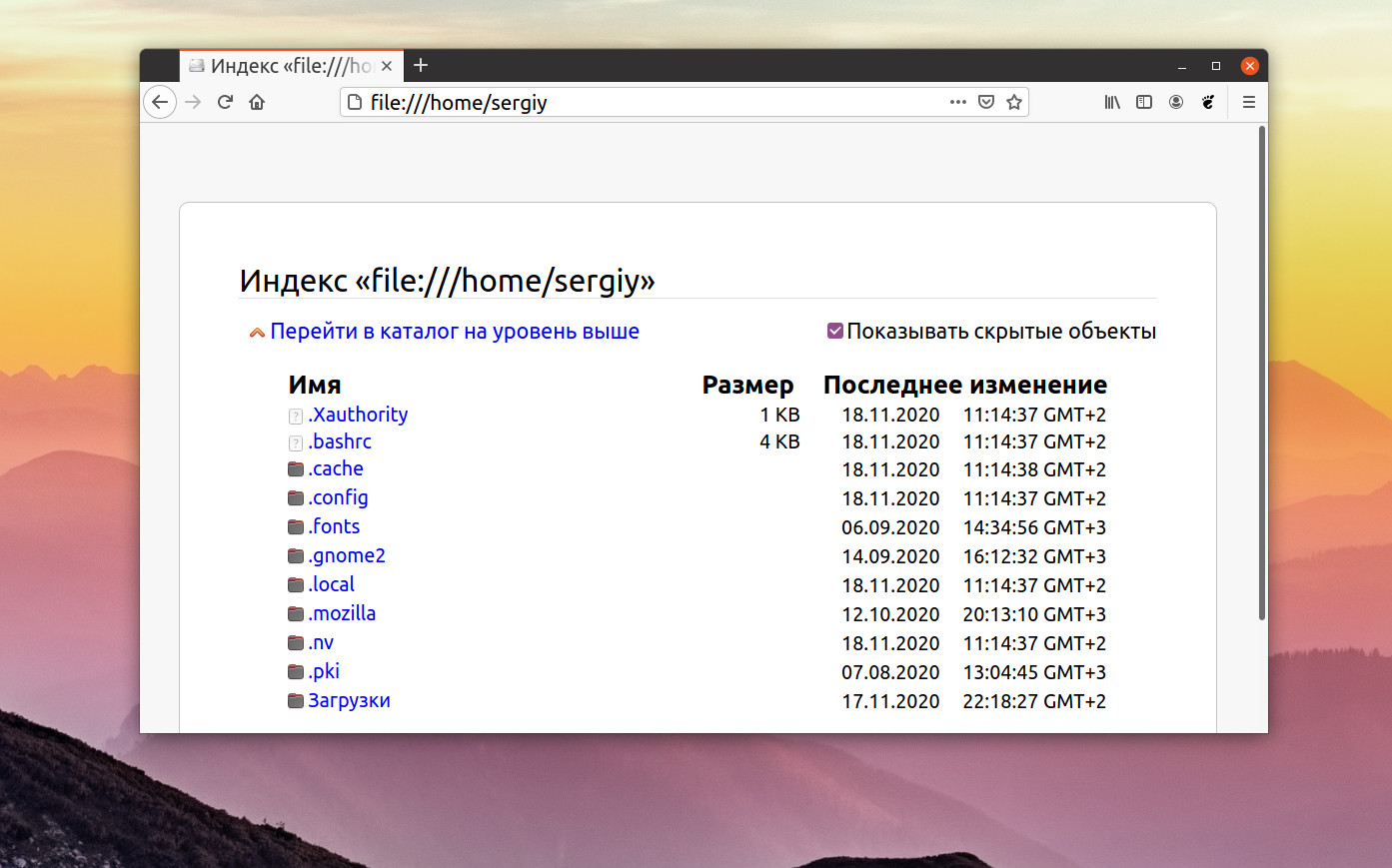
Task: Open a new tab with plus button
Action: pos(421,65)
